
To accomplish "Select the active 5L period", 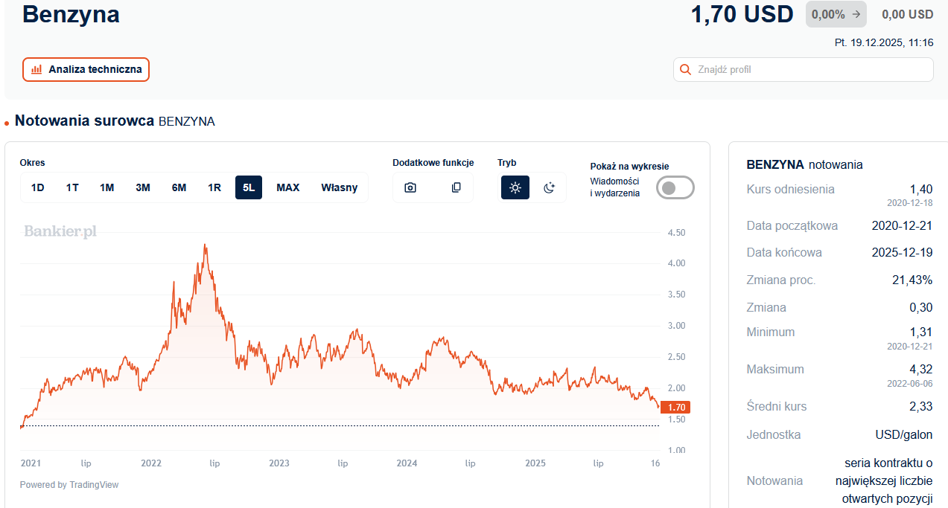I will click(248, 187).
